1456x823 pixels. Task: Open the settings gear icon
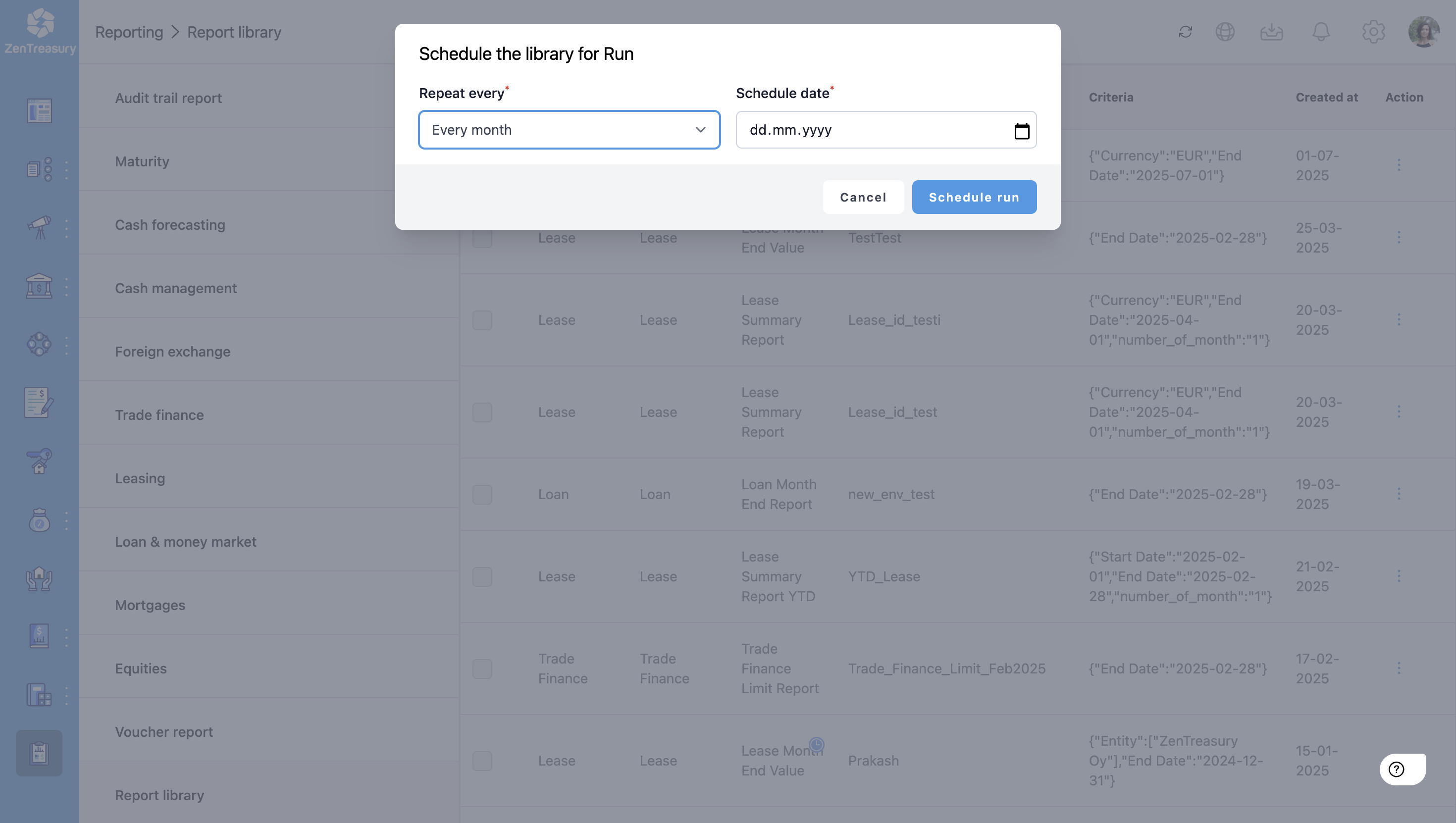[1373, 32]
